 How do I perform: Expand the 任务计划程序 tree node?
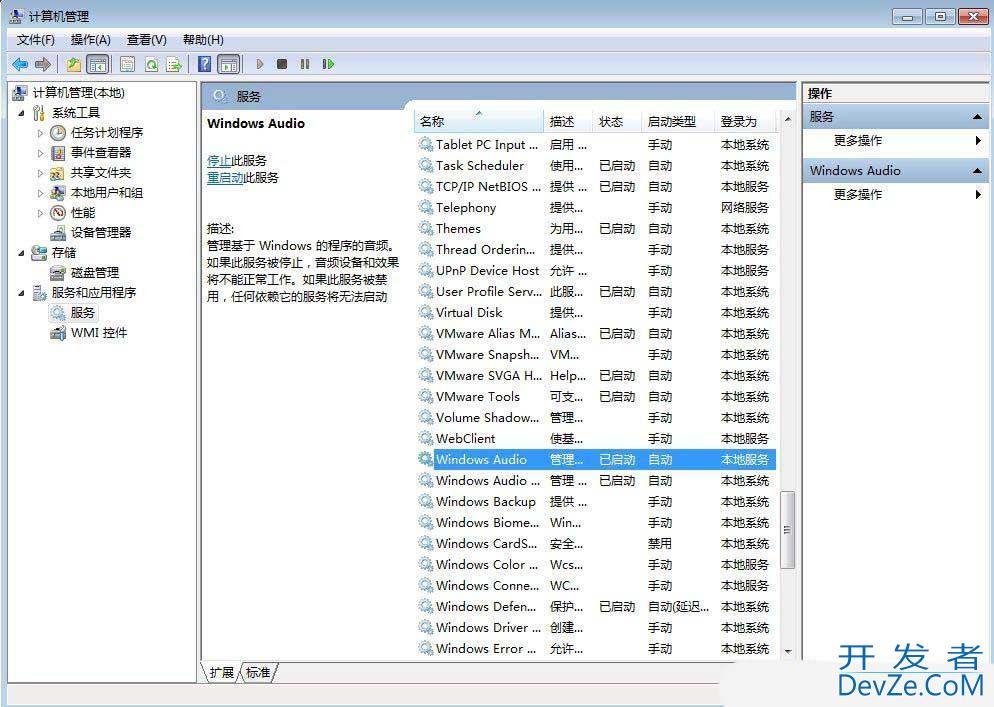coord(41,133)
